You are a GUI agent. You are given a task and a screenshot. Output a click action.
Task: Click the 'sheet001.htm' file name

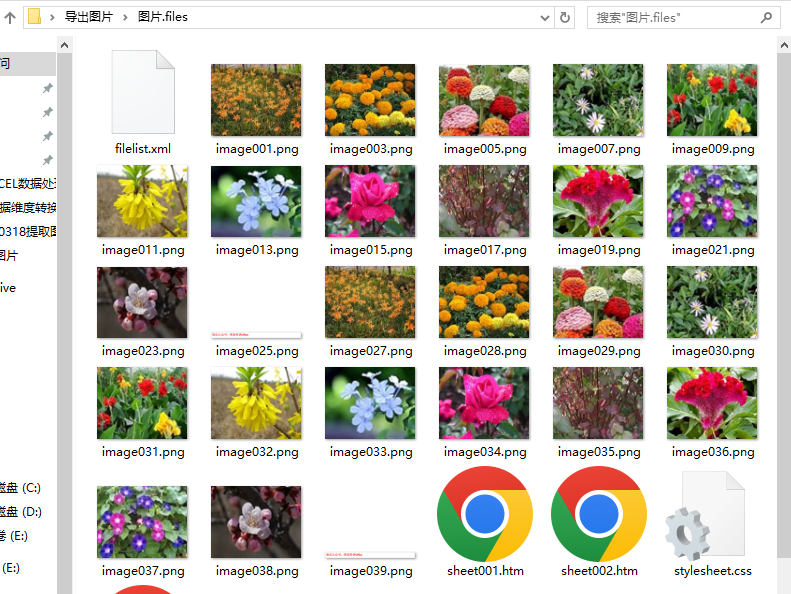pyautogui.click(x=485, y=571)
